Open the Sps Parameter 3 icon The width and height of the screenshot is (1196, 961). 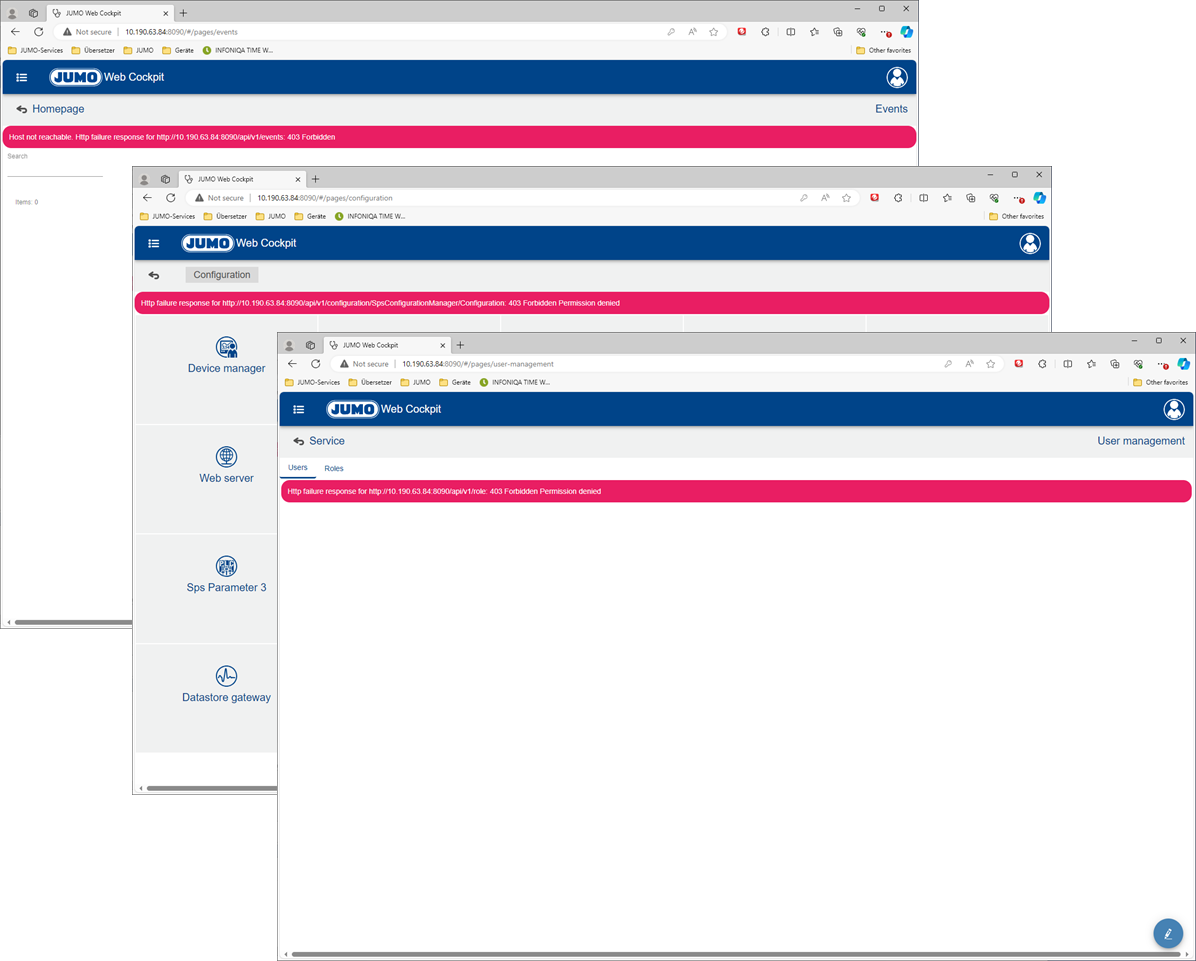[227, 567]
